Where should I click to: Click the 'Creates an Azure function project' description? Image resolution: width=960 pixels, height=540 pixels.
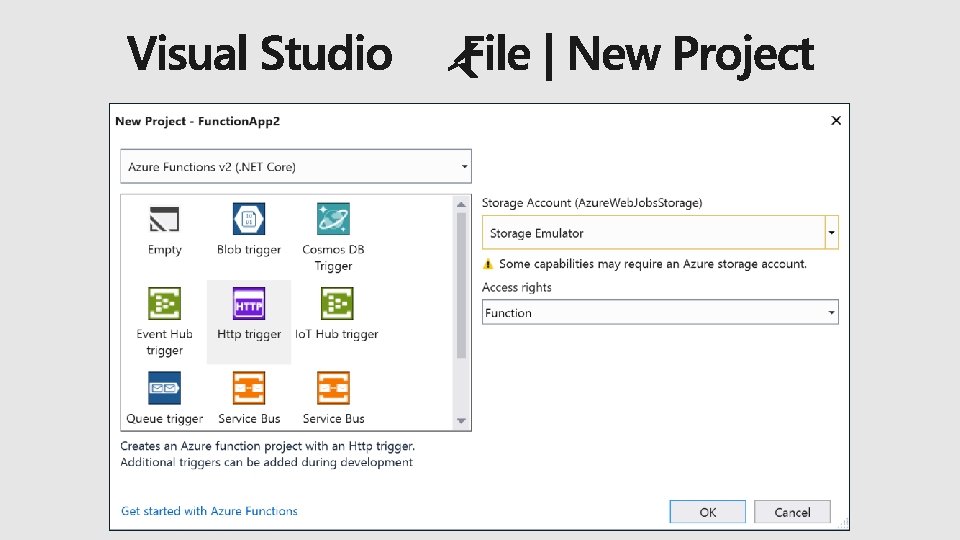(x=267, y=454)
